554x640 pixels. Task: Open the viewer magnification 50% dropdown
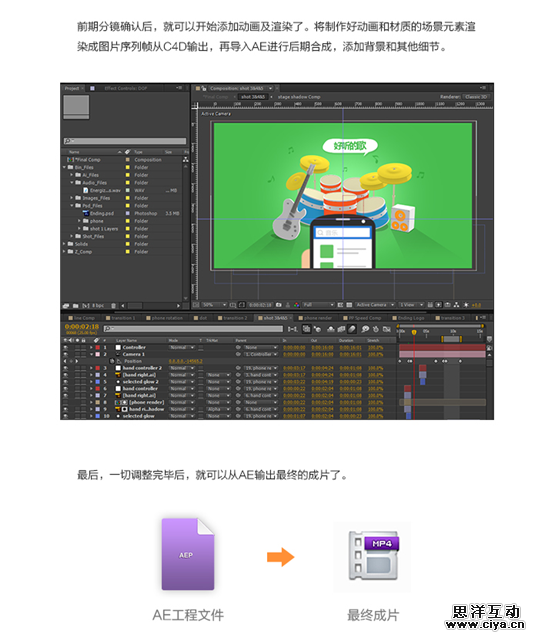tap(215, 304)
